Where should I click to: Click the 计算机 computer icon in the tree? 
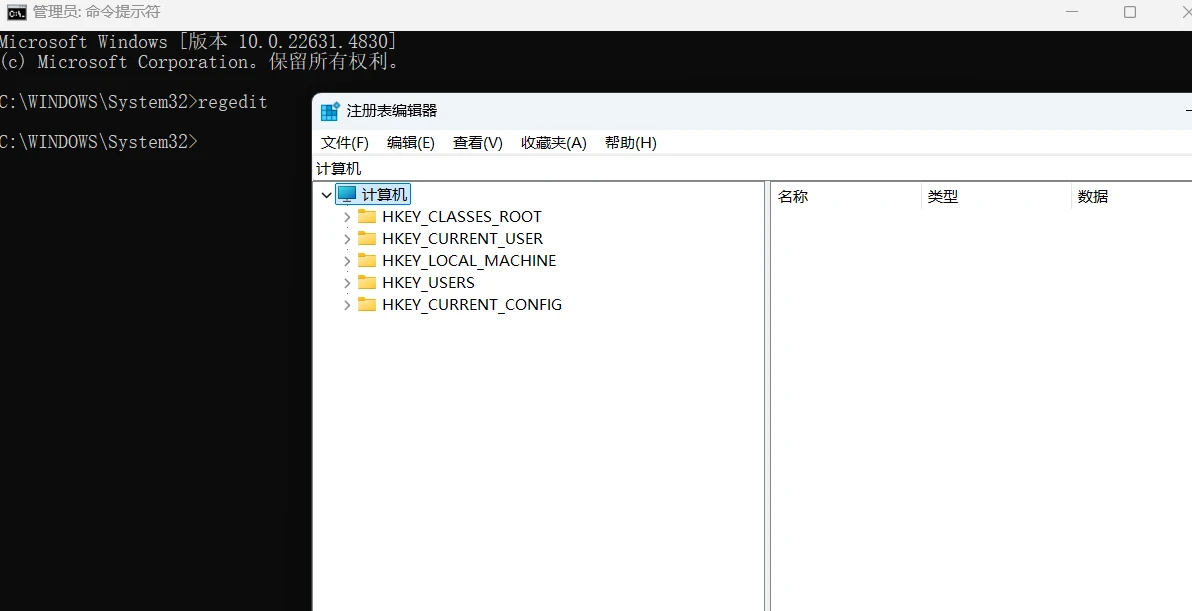tap(345, 193)
